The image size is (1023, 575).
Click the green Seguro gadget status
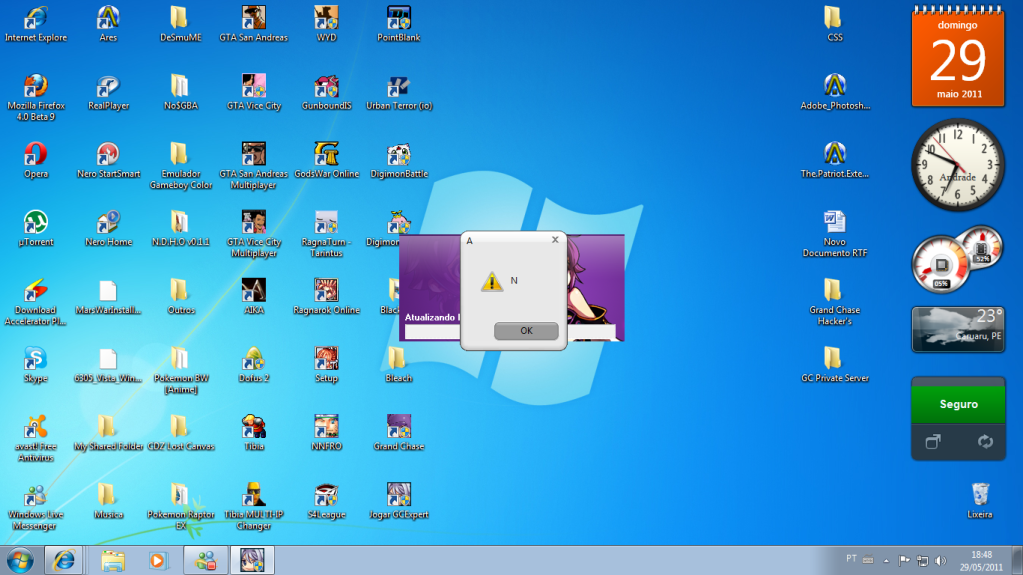(957, 404)
